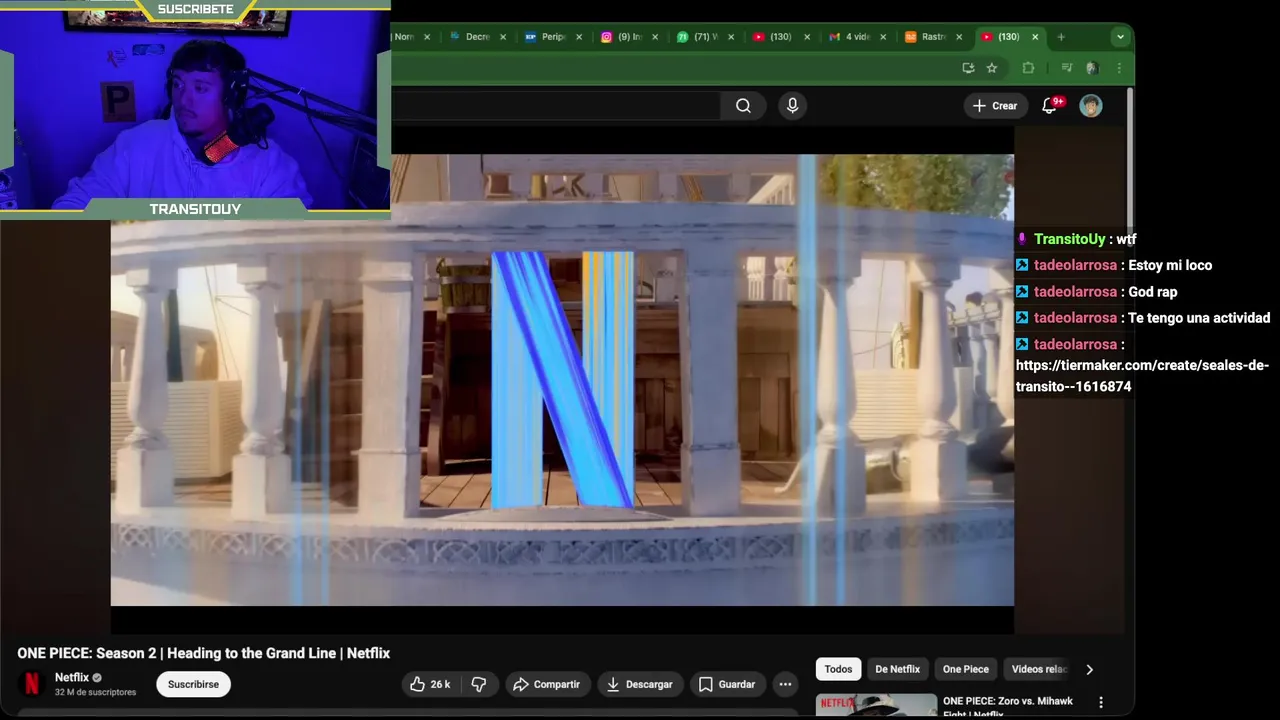Open Zoro vs. Mihawk video thumbnail
This screenshot has height=720, width=1280.
(876, 706)
